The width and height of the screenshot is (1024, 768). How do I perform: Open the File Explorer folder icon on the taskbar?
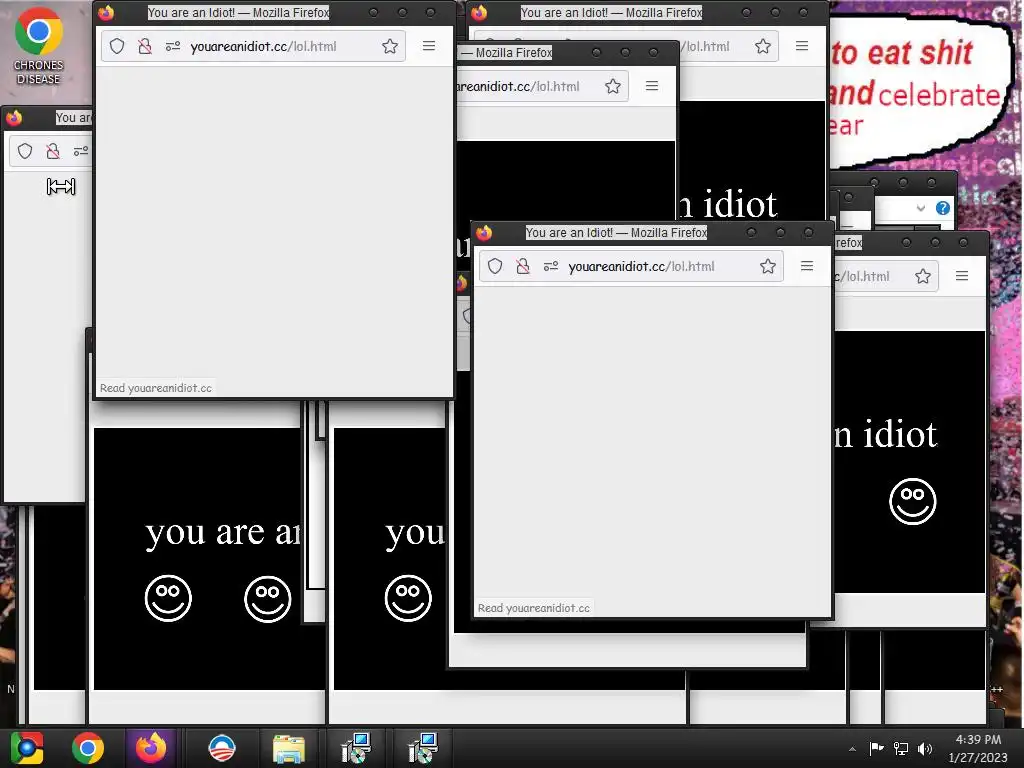(x=289, y=750)
